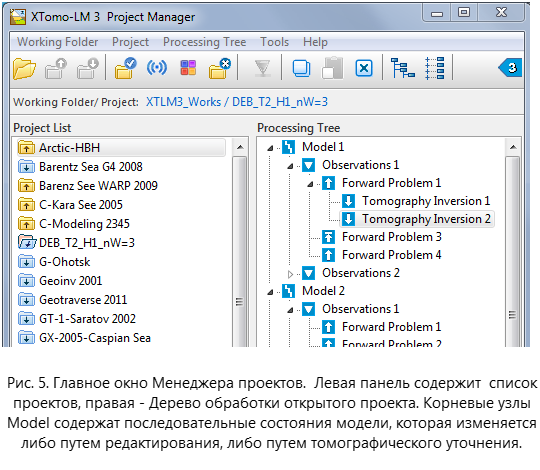This screenshot has width=540, height=470.
Task: Click the gray filter funnel icon
Action: [x=262, y=68]
